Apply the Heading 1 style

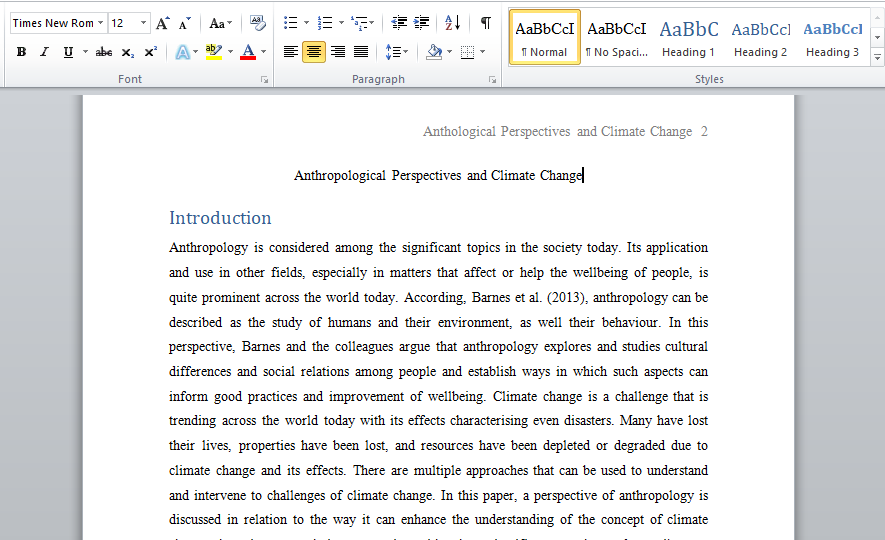[689, 37]
